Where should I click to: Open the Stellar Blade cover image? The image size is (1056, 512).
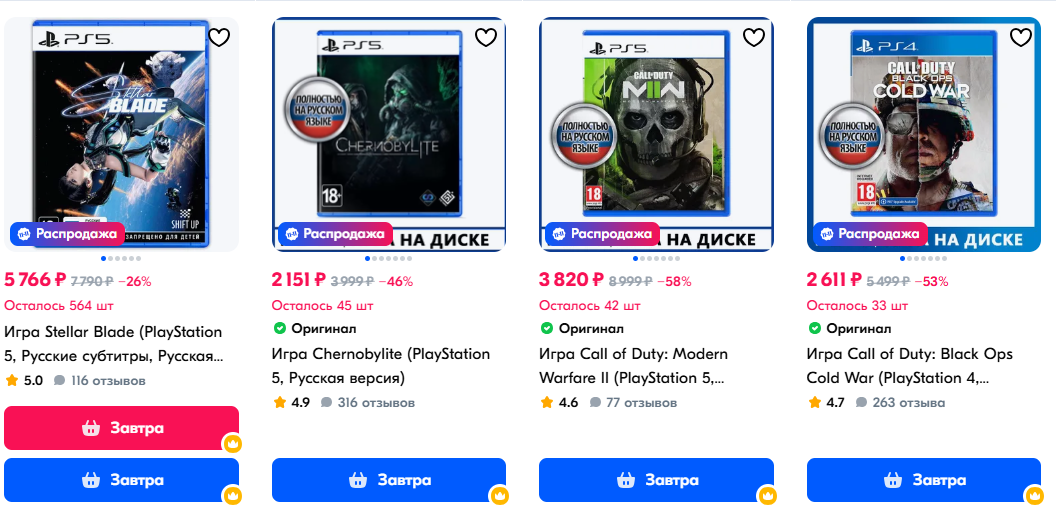tap(121, 133)
